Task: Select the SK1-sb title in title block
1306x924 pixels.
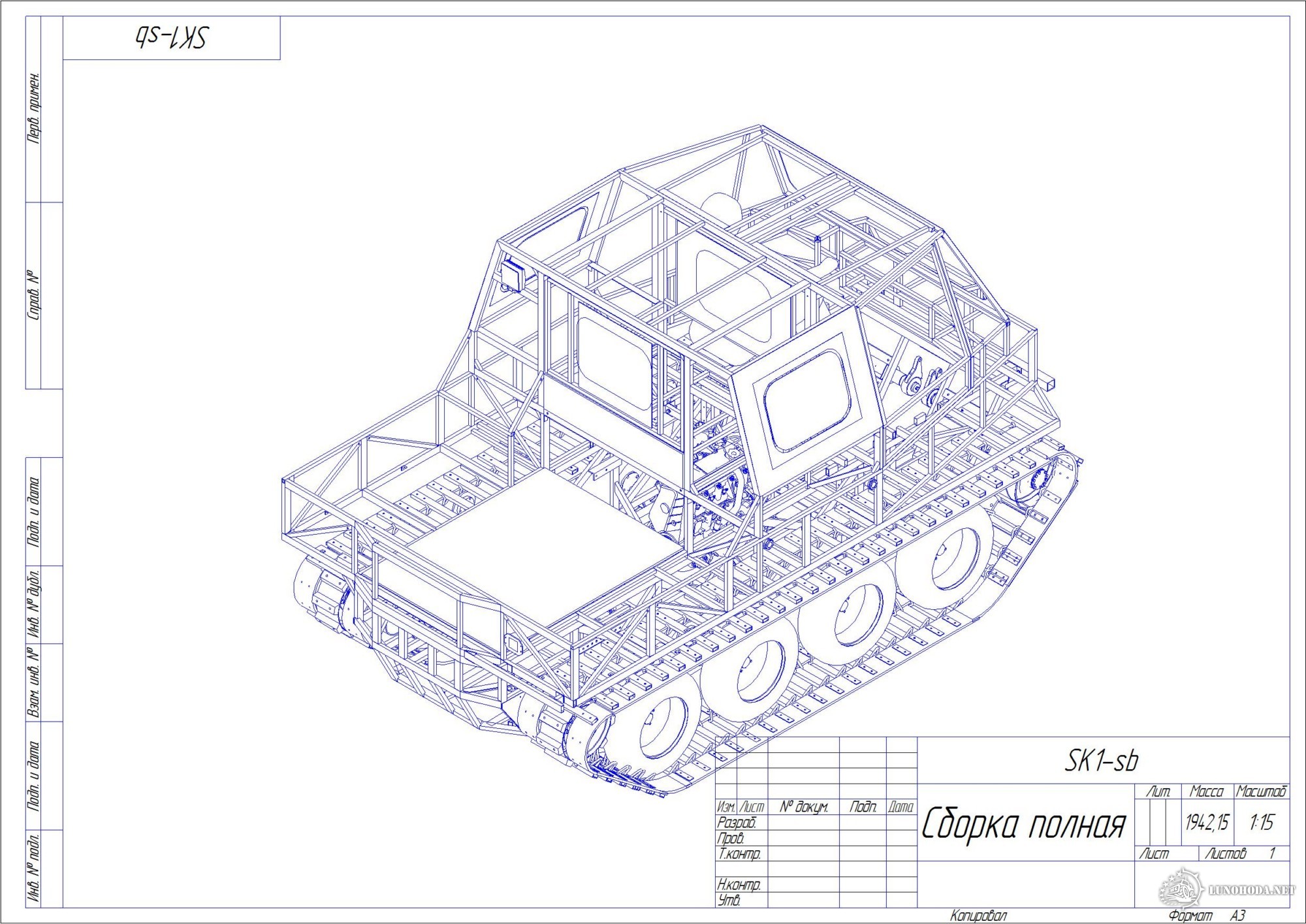Action: [x=1102, y=761]
